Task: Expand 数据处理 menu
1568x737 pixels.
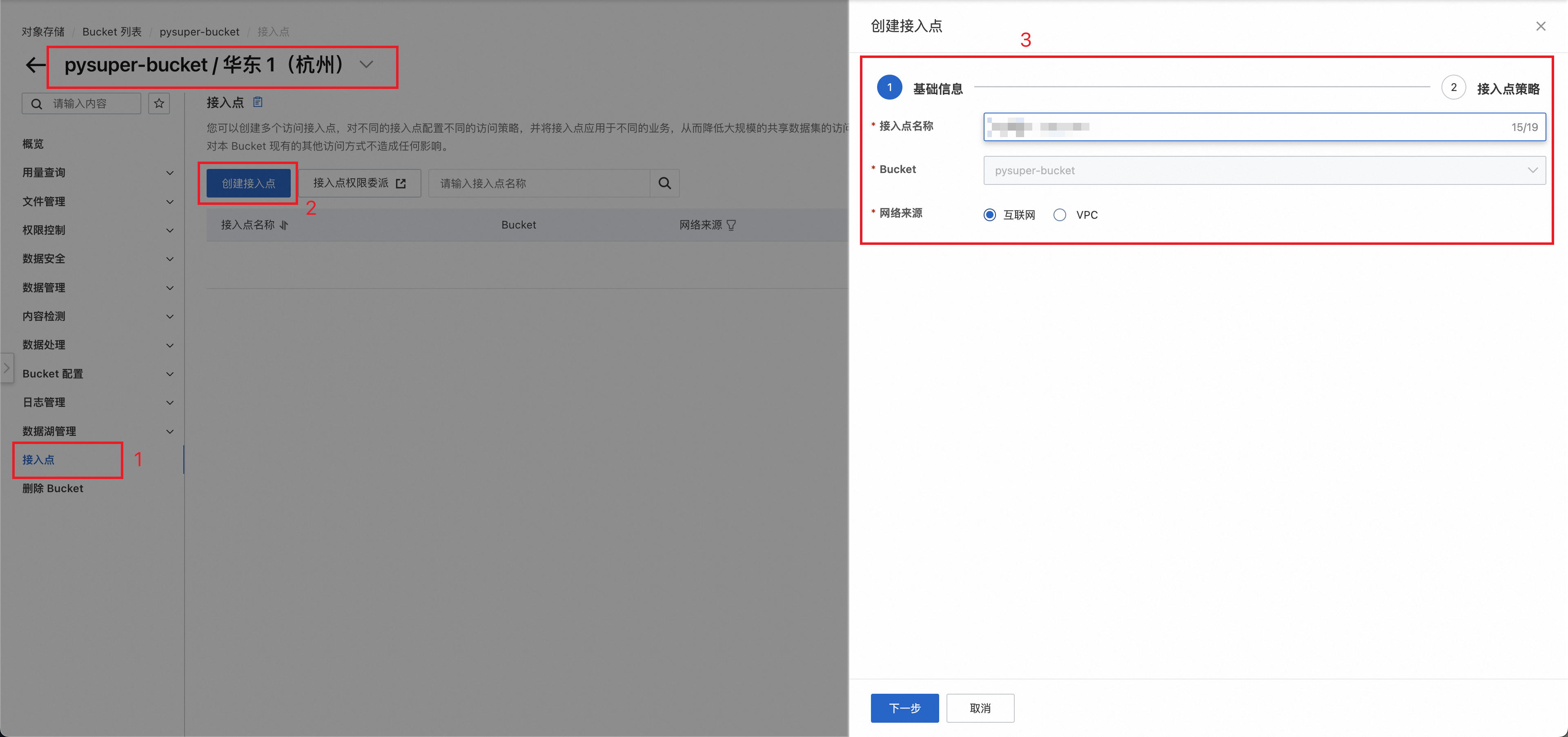Action: pyautogui.click(x=98, y=345)
